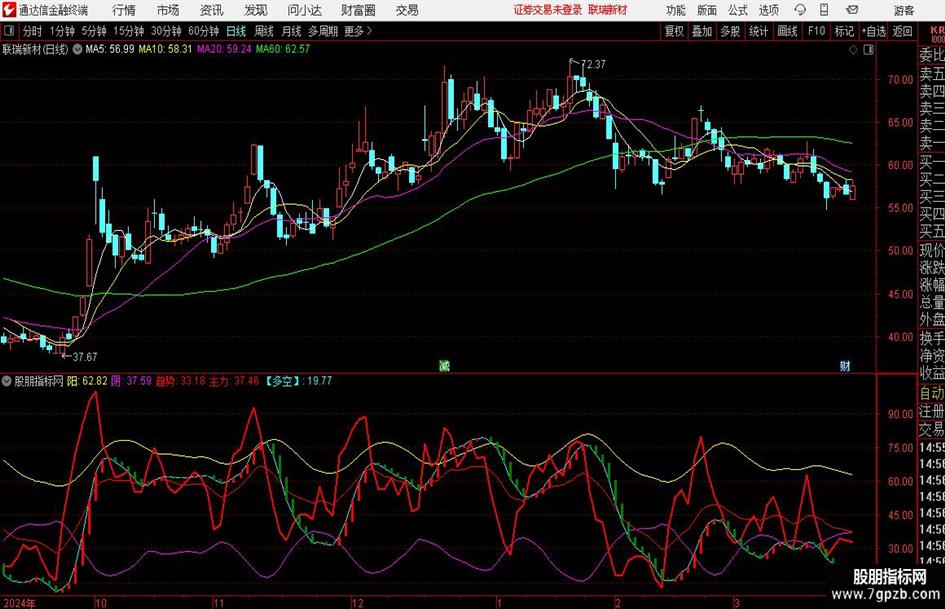The image size is (945, 609).
Task: Open the headset customer service icon
Action: click(x=800, y=10)
